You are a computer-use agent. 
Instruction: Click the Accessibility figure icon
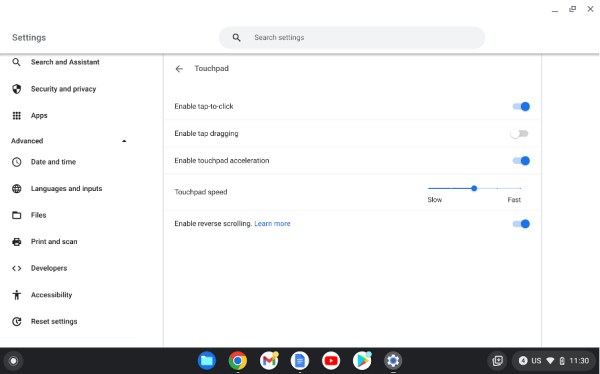pyautogui.click(x=16, y=295)
